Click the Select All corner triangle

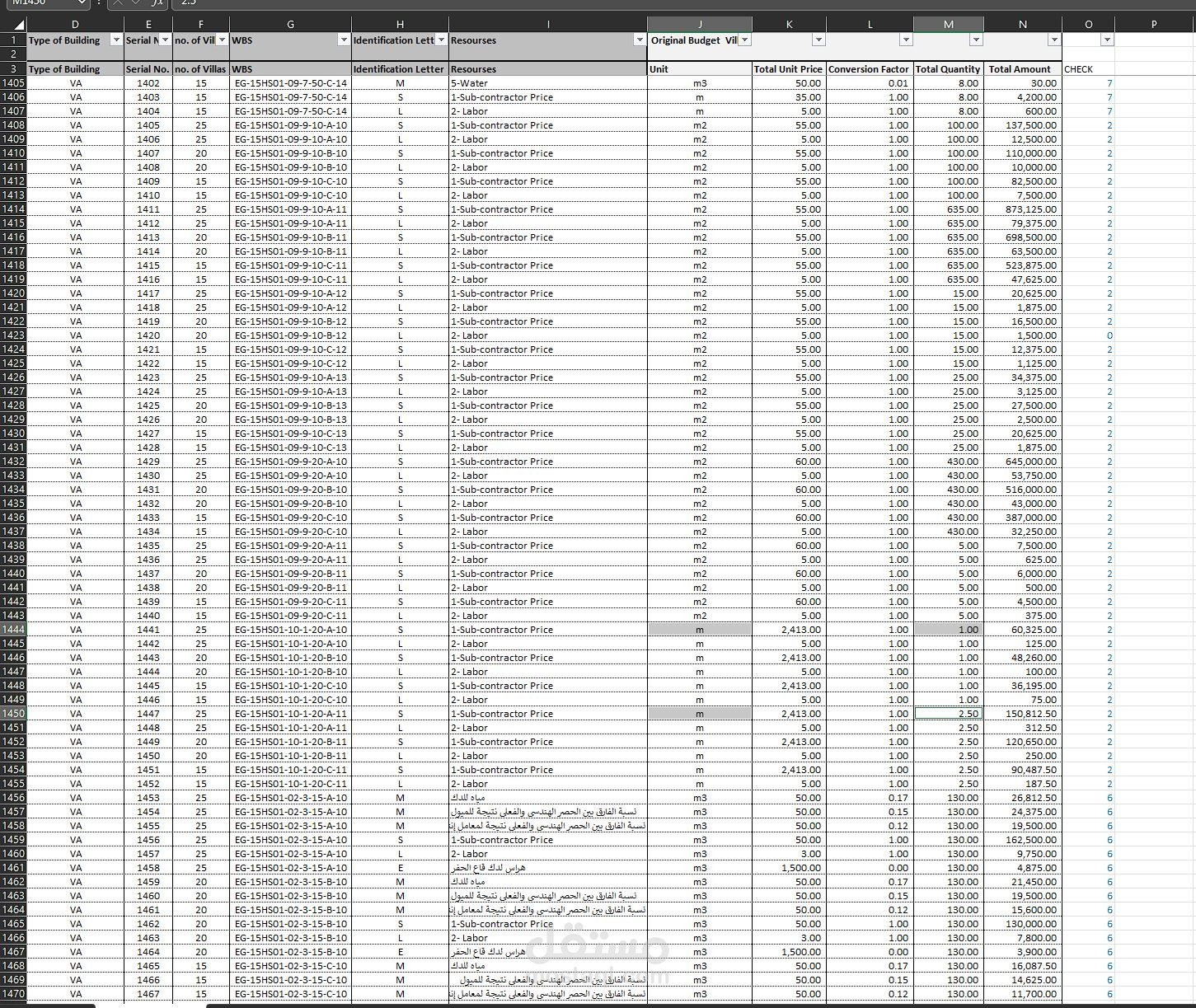[x=19, y=25]
